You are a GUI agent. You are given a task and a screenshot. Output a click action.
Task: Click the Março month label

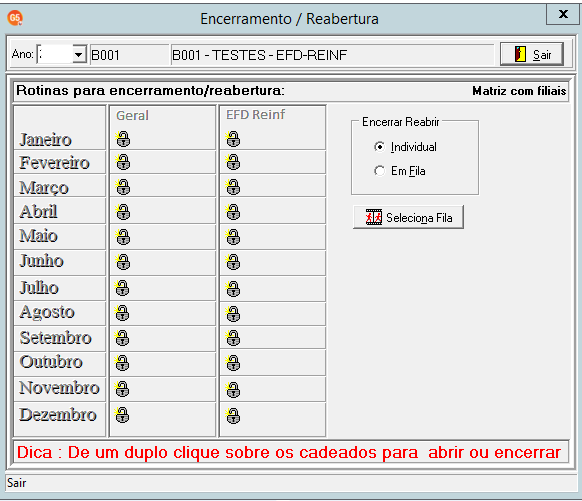point(44,188)
